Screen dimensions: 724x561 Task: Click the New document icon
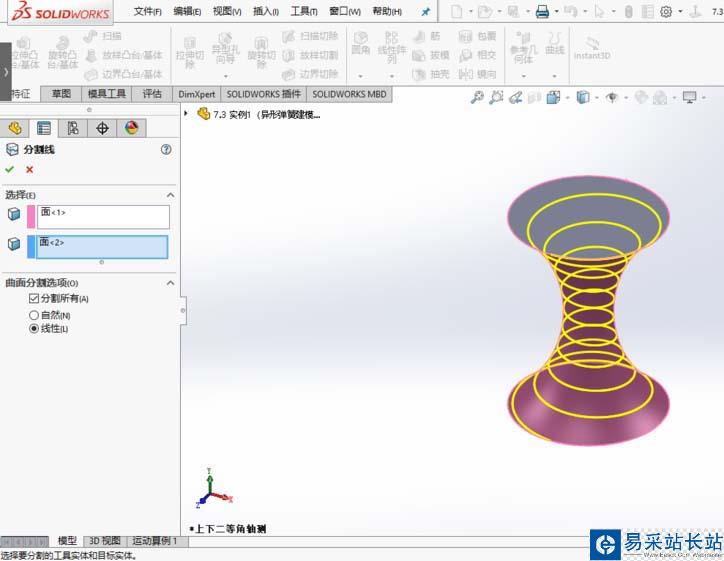457,11
